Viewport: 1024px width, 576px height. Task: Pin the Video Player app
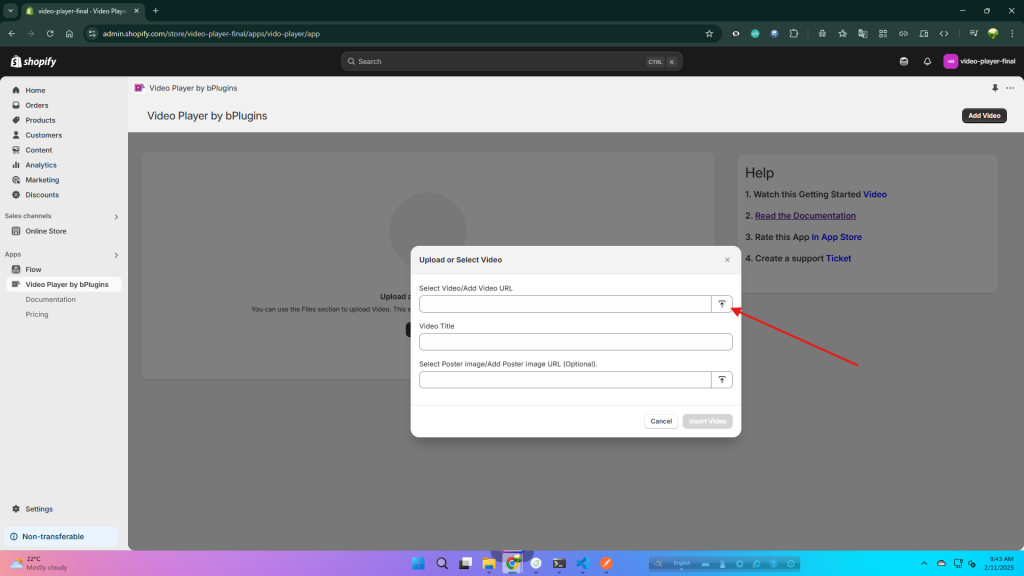[x=995, y=88]
